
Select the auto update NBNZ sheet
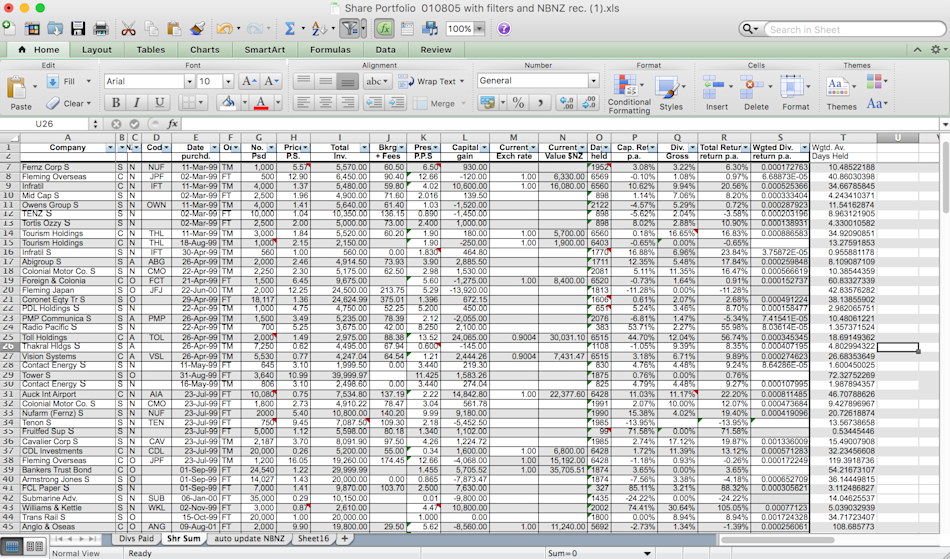click(250, 538)
